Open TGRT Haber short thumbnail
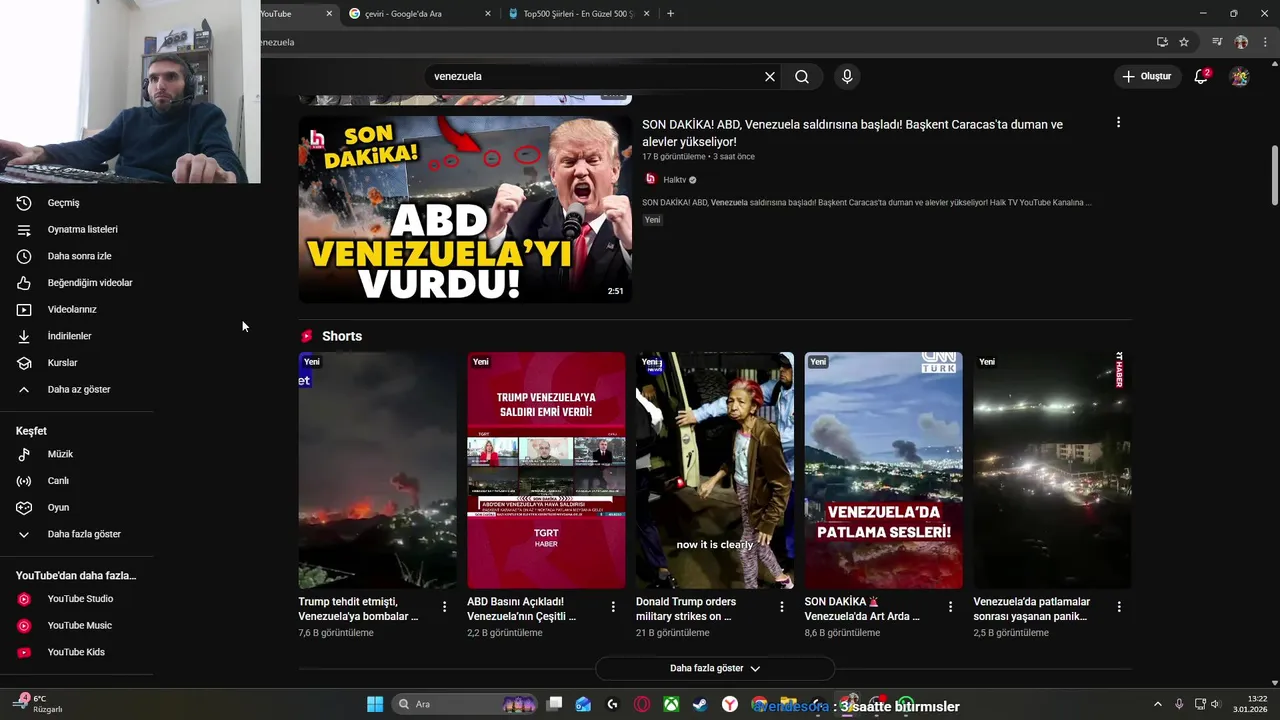This screenshot has width=1280, height=720. point(546,470)
